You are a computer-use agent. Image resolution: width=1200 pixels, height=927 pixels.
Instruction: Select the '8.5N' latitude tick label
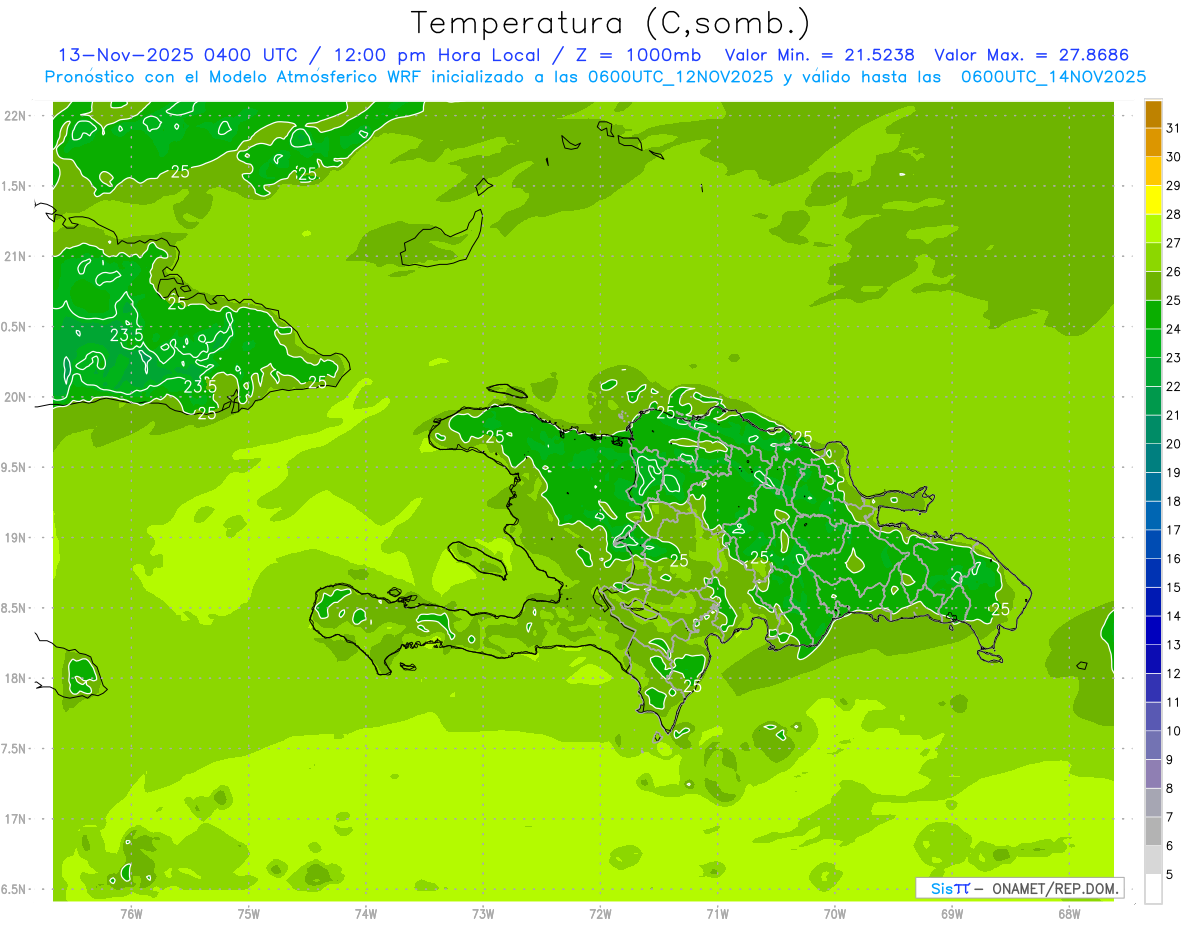[14, 608]
